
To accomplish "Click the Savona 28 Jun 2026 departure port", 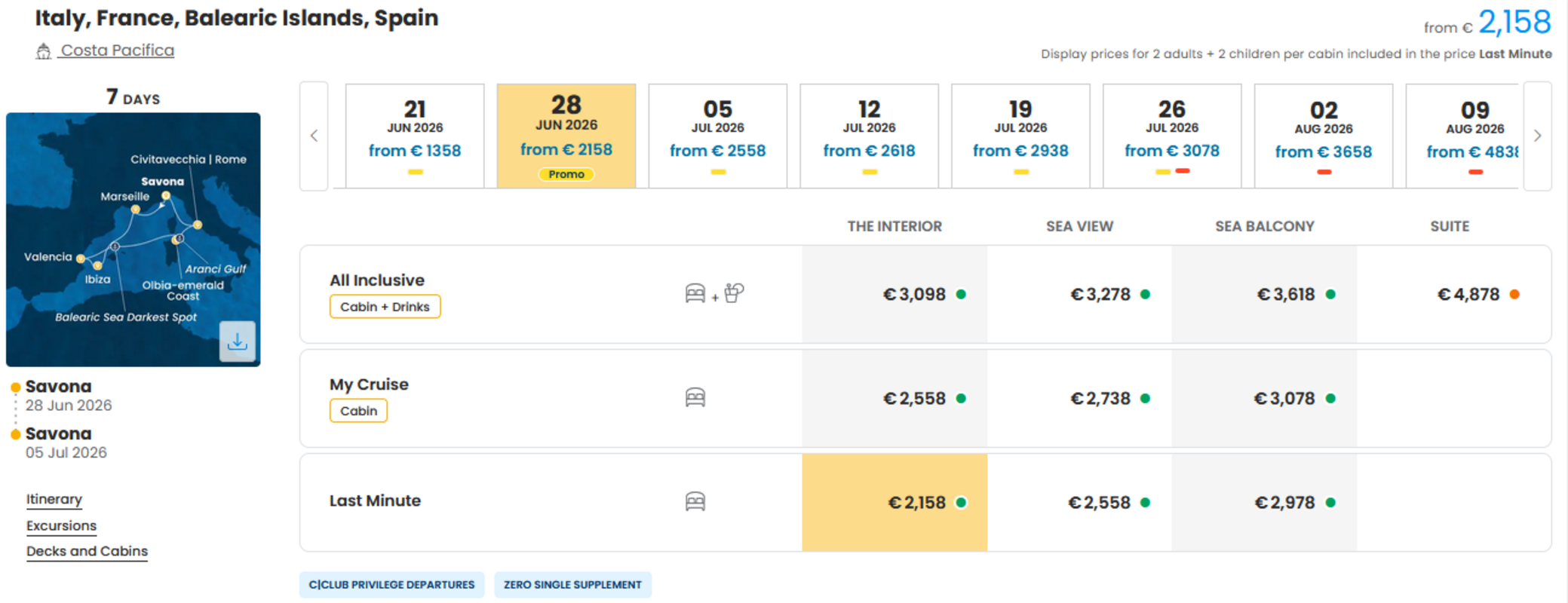I will [68, 396].
